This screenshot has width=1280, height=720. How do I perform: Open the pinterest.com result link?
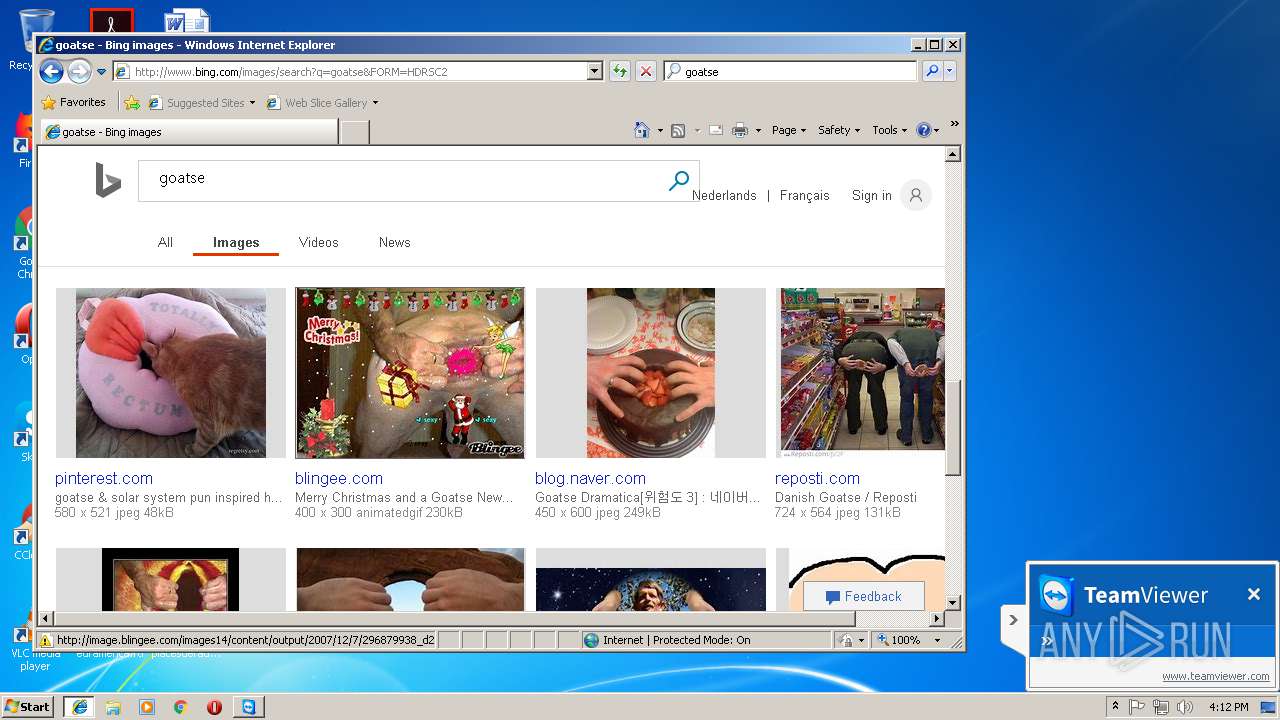(x=104, y=478)
